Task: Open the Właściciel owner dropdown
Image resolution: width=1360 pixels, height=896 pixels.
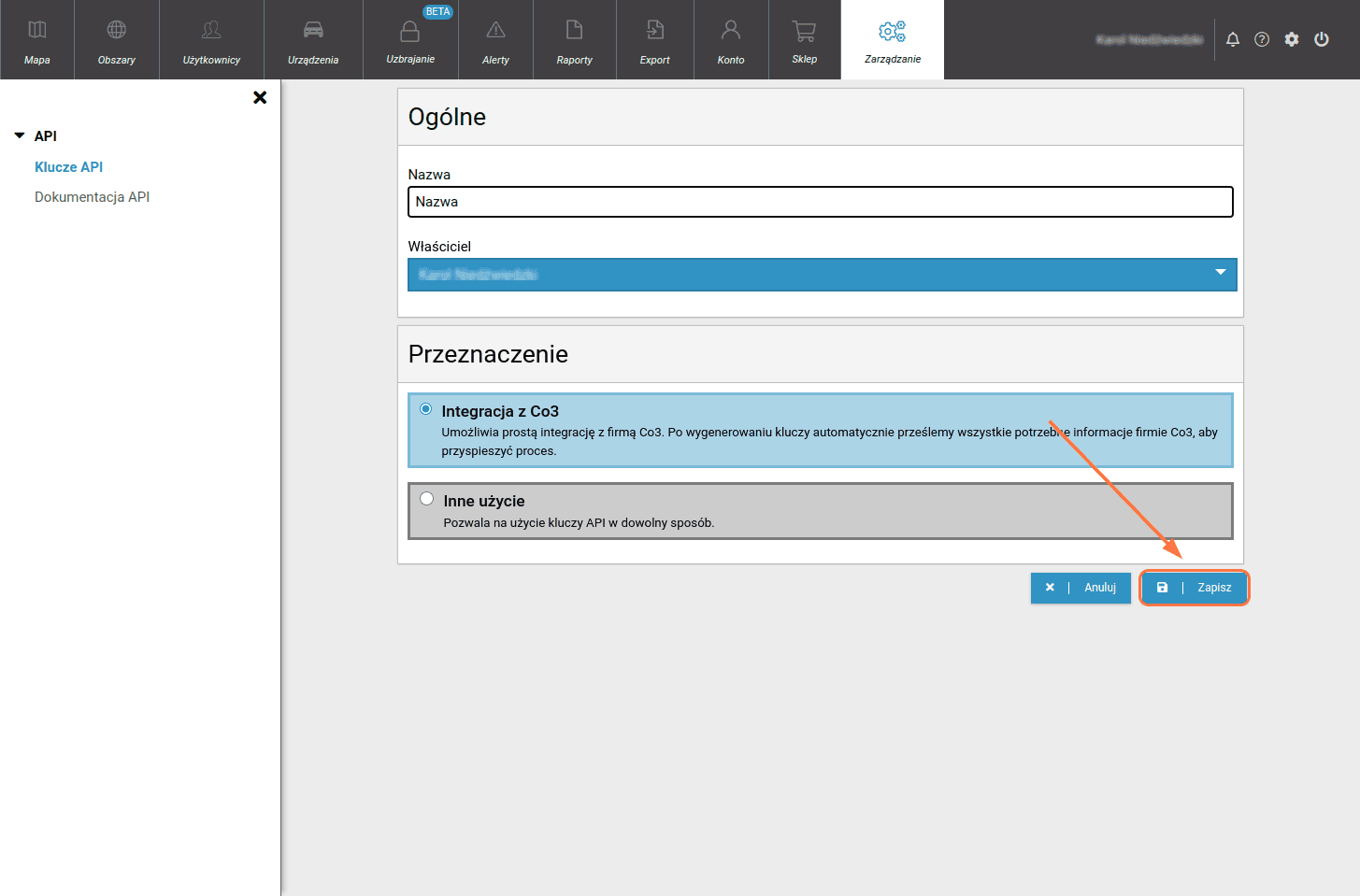Action: pyautogui.click(x=823, y=275)
